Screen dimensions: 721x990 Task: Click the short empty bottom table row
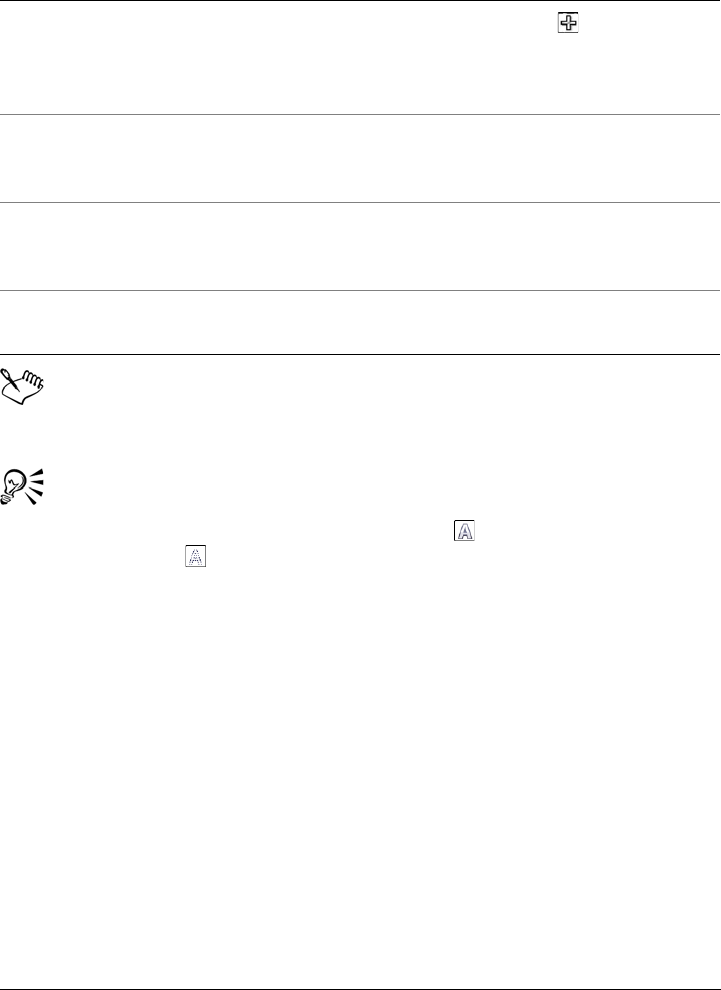360,323
